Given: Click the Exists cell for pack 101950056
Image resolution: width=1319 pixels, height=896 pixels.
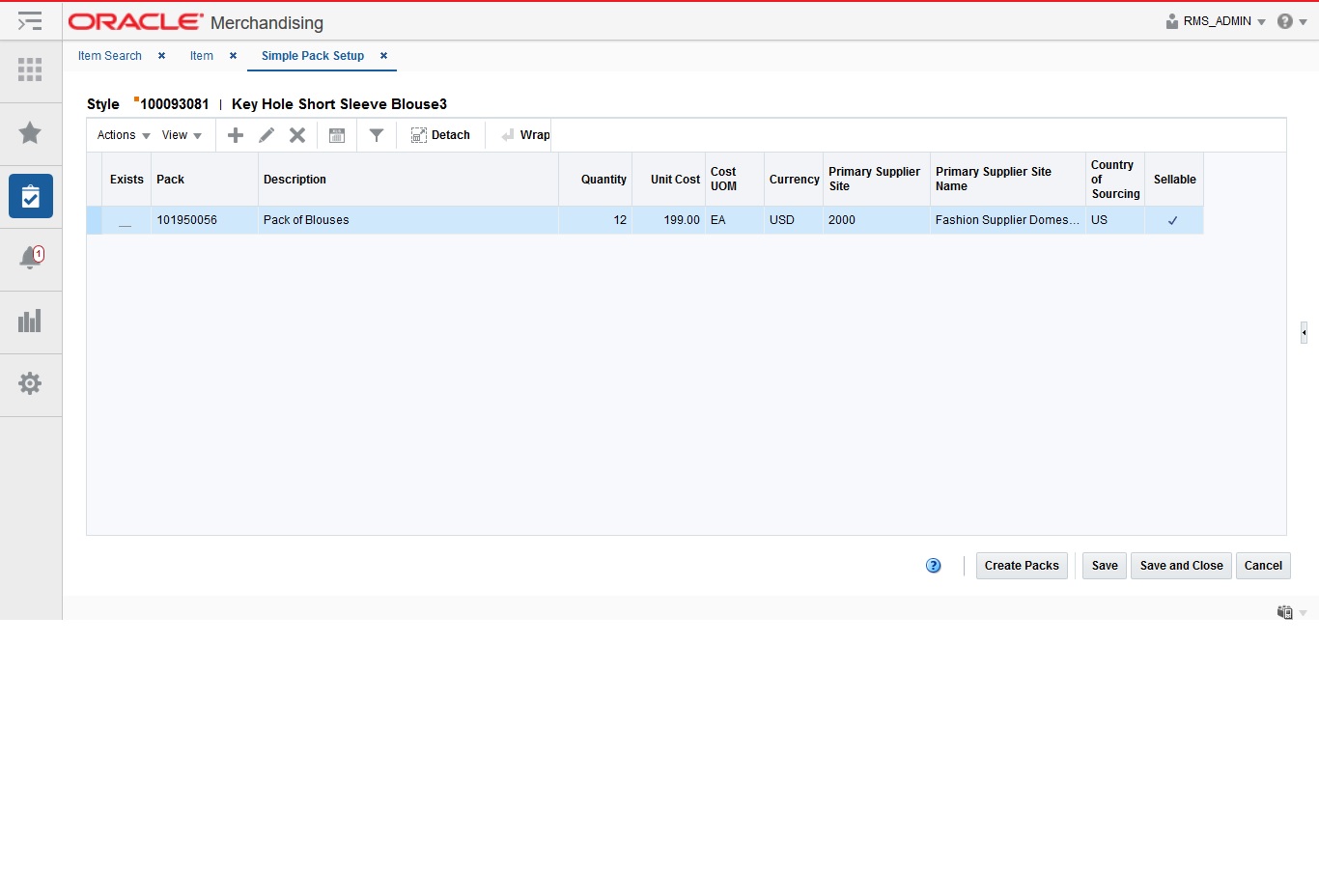Looking at the screenshot, I should pyautogui.click(x=126, y=220).
